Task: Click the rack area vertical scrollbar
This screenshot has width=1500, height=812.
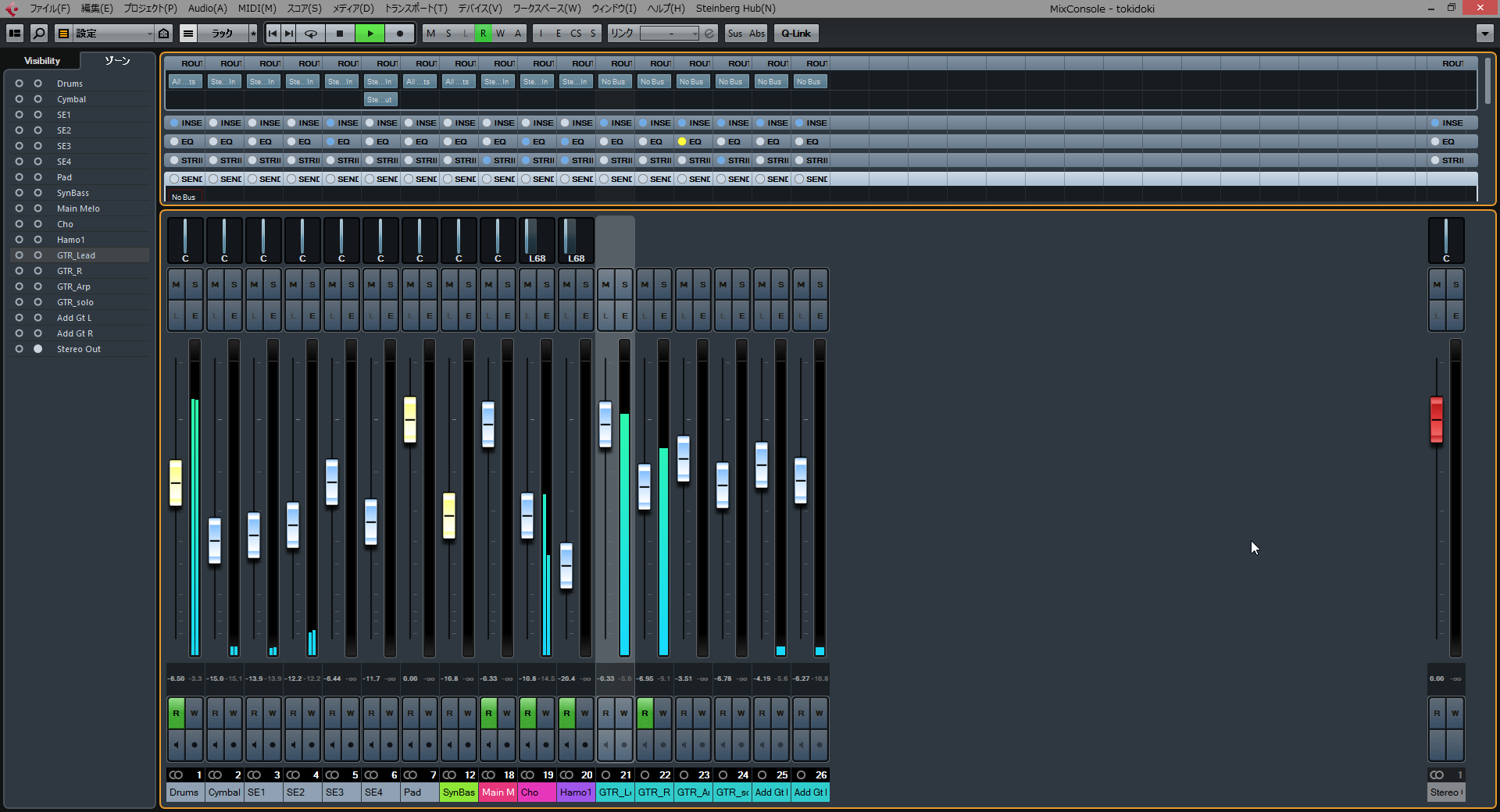Action: click(x=1487, y=82)
